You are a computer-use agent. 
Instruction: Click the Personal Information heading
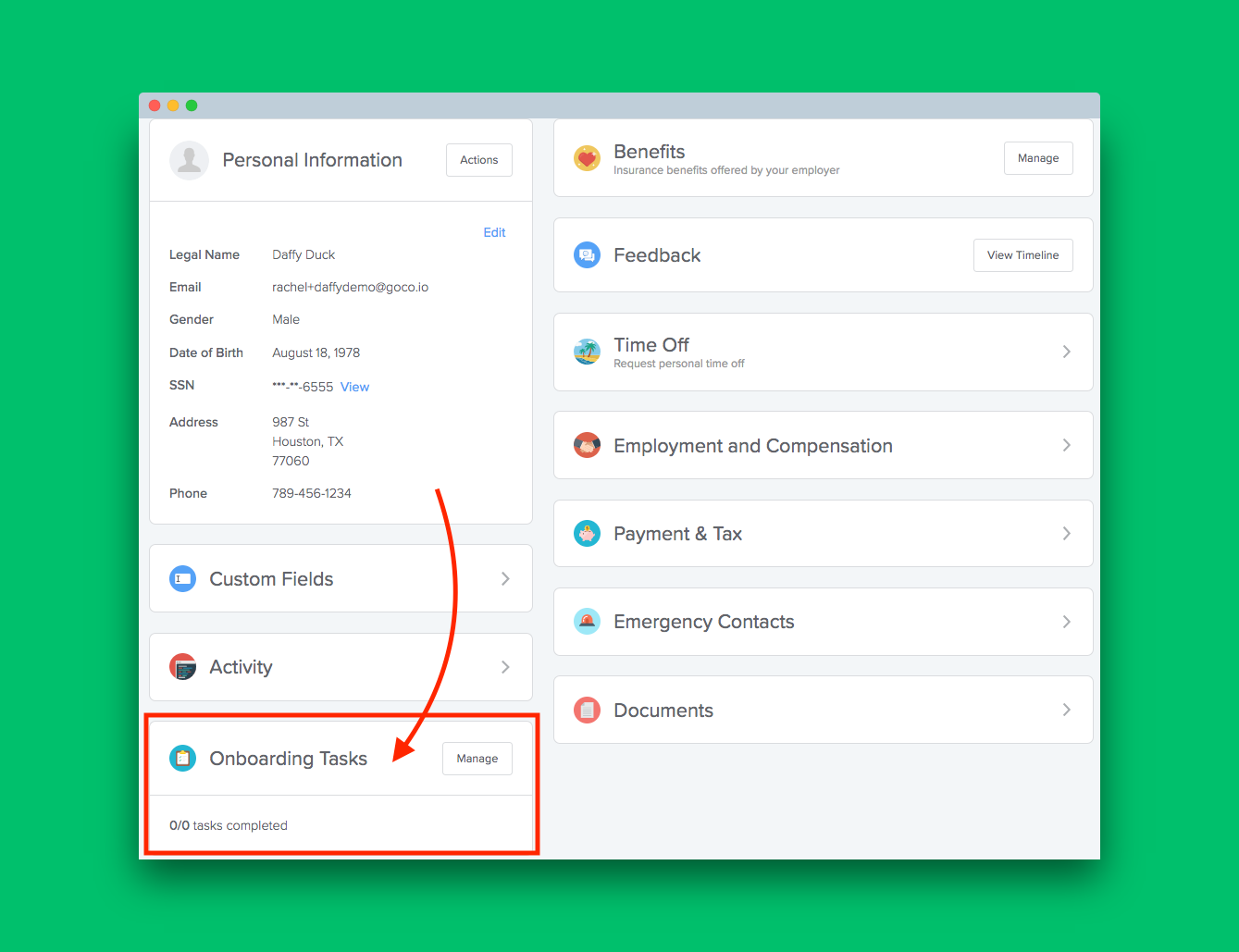pos(313,160)
